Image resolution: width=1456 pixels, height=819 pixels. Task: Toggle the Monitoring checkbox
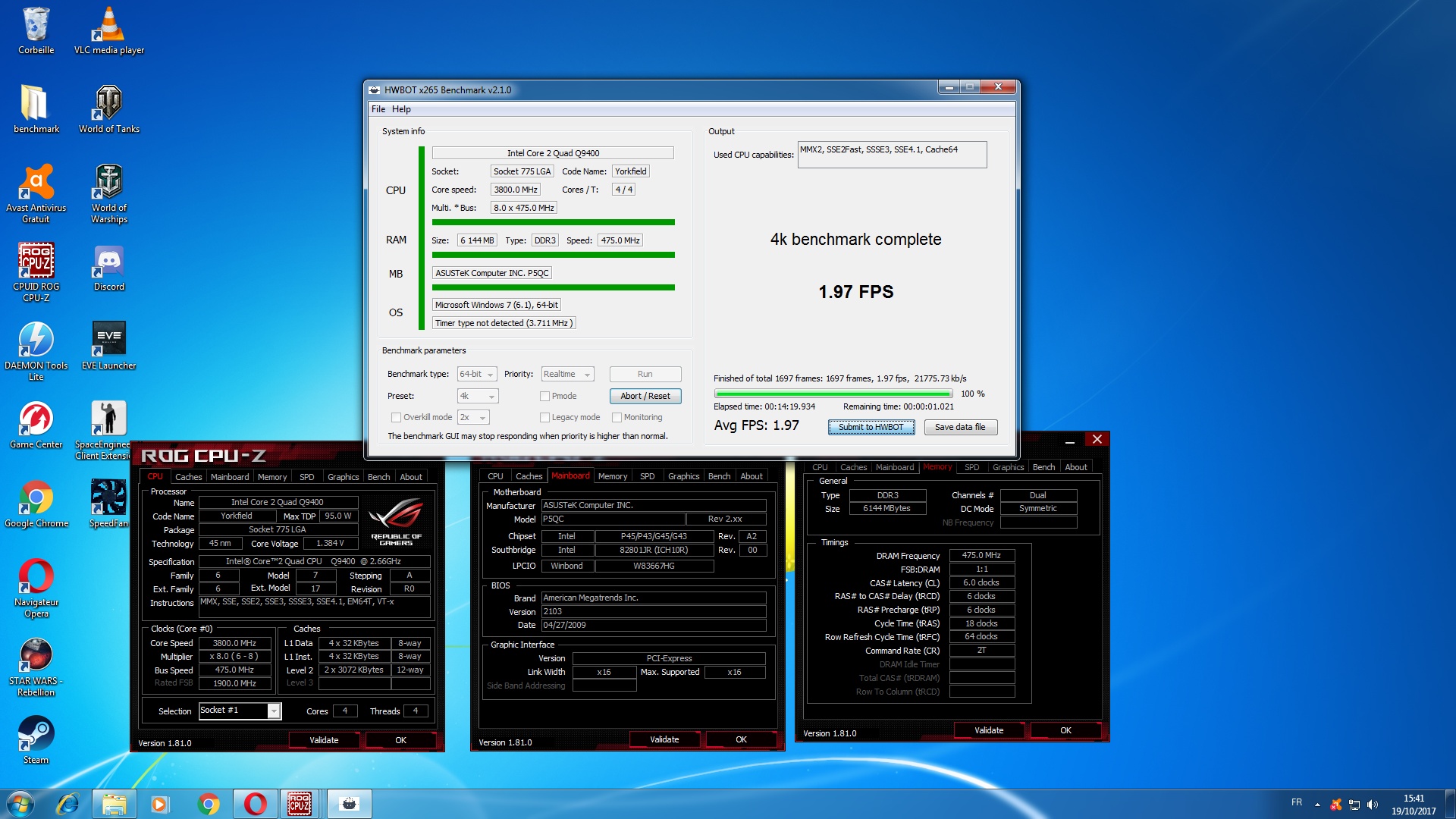click(x=617, y=417)
